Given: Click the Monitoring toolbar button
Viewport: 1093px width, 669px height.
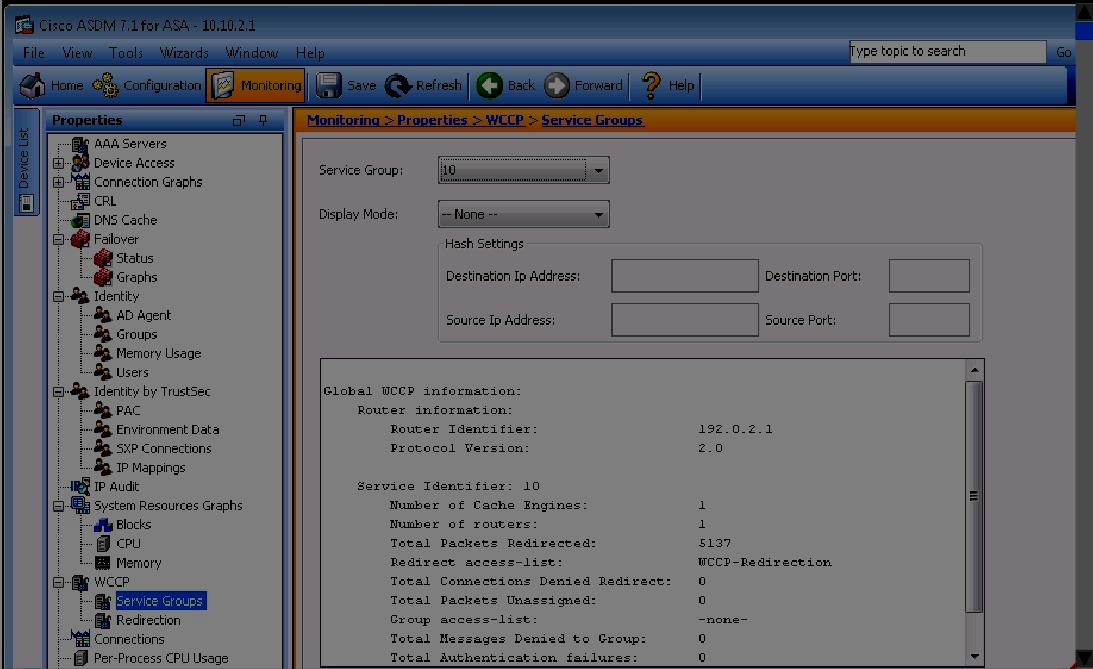Looking at the screenshot, I should [x=256, y=85].
